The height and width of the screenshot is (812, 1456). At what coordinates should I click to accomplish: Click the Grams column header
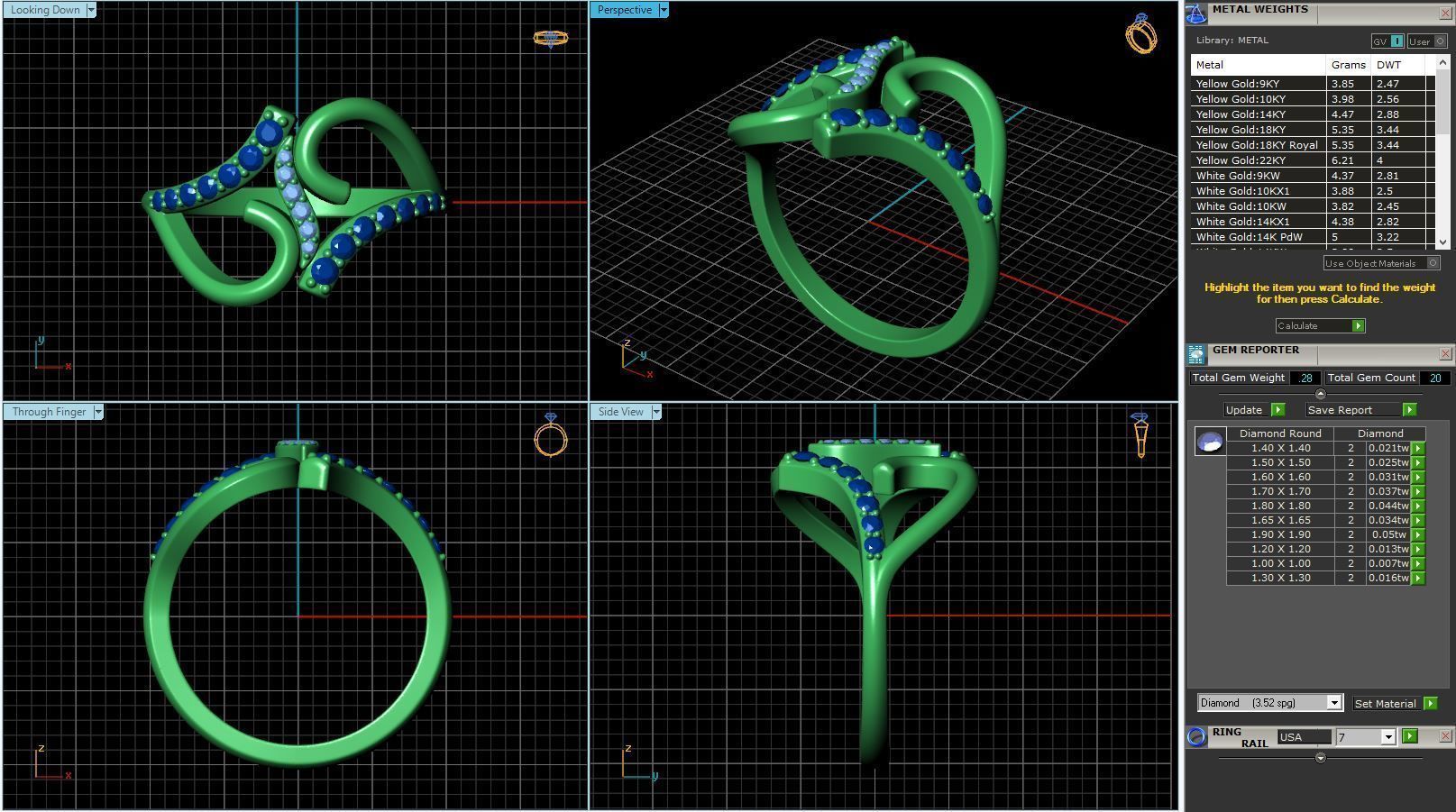pos(1348,65)
